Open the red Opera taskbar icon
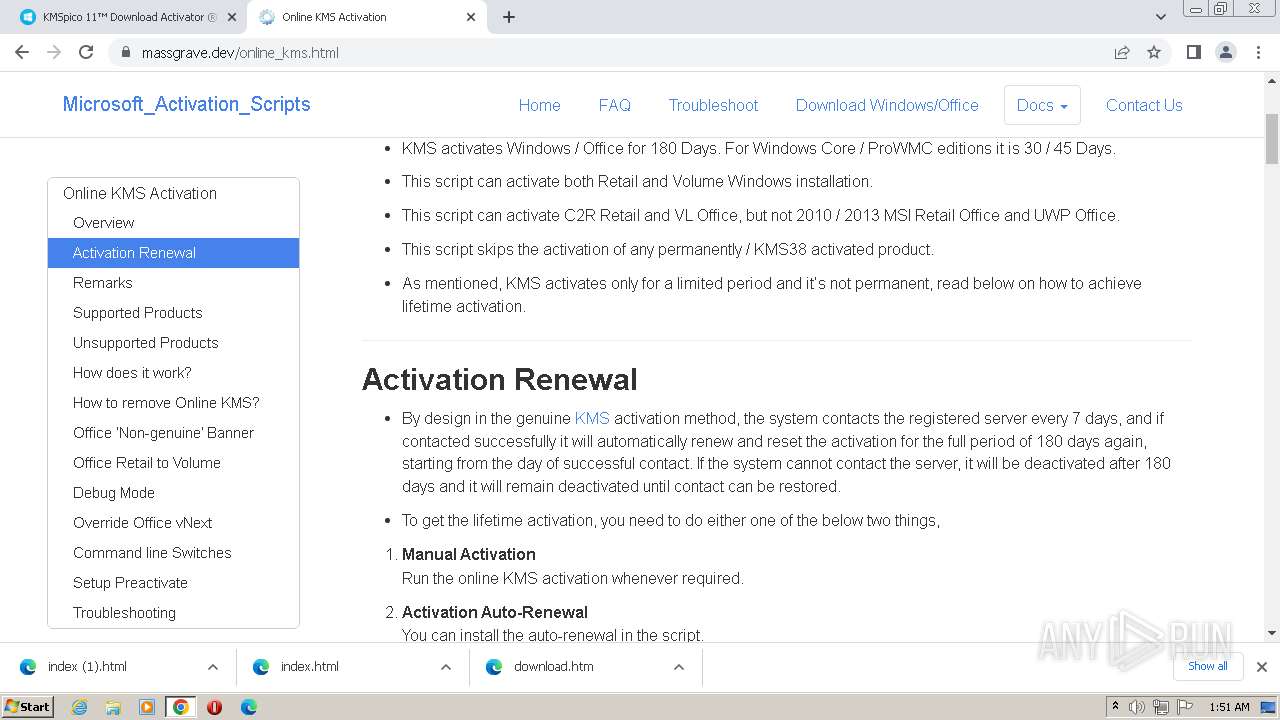The height and width of the screenshot is (720, 1280). 214,707
